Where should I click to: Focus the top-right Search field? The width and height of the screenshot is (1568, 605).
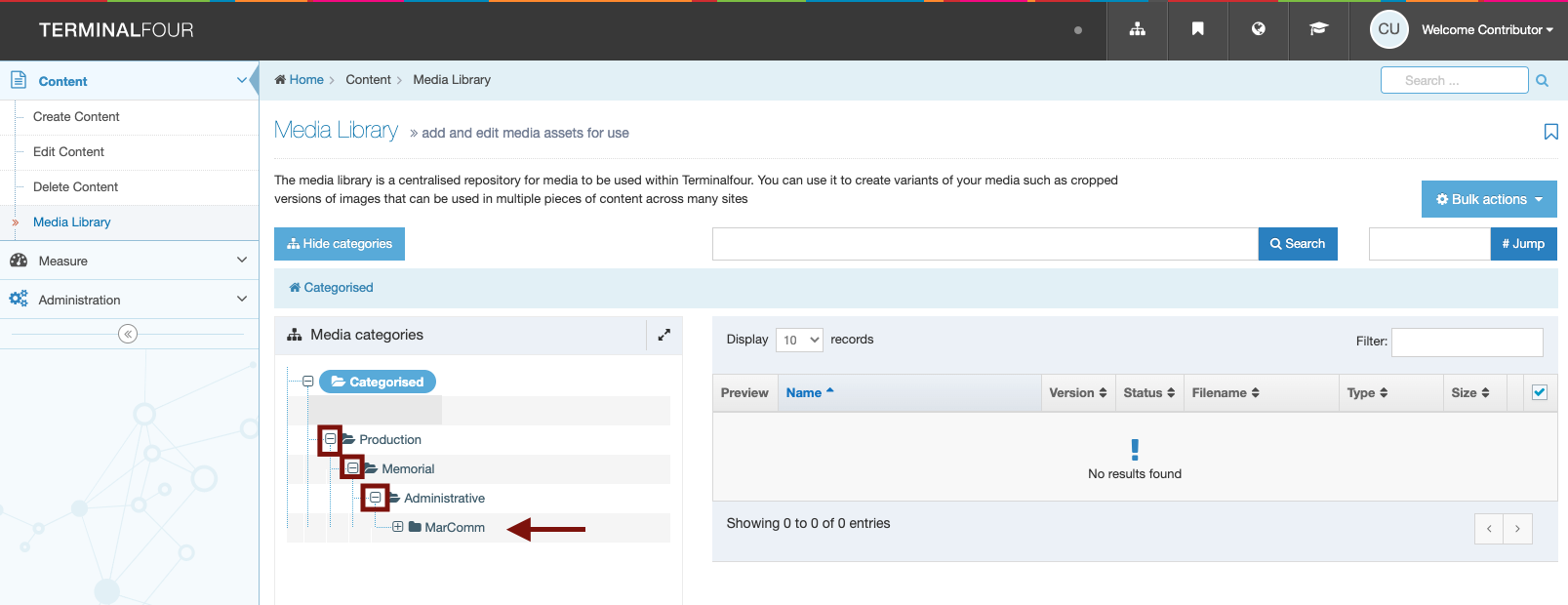coord(1455,80)
